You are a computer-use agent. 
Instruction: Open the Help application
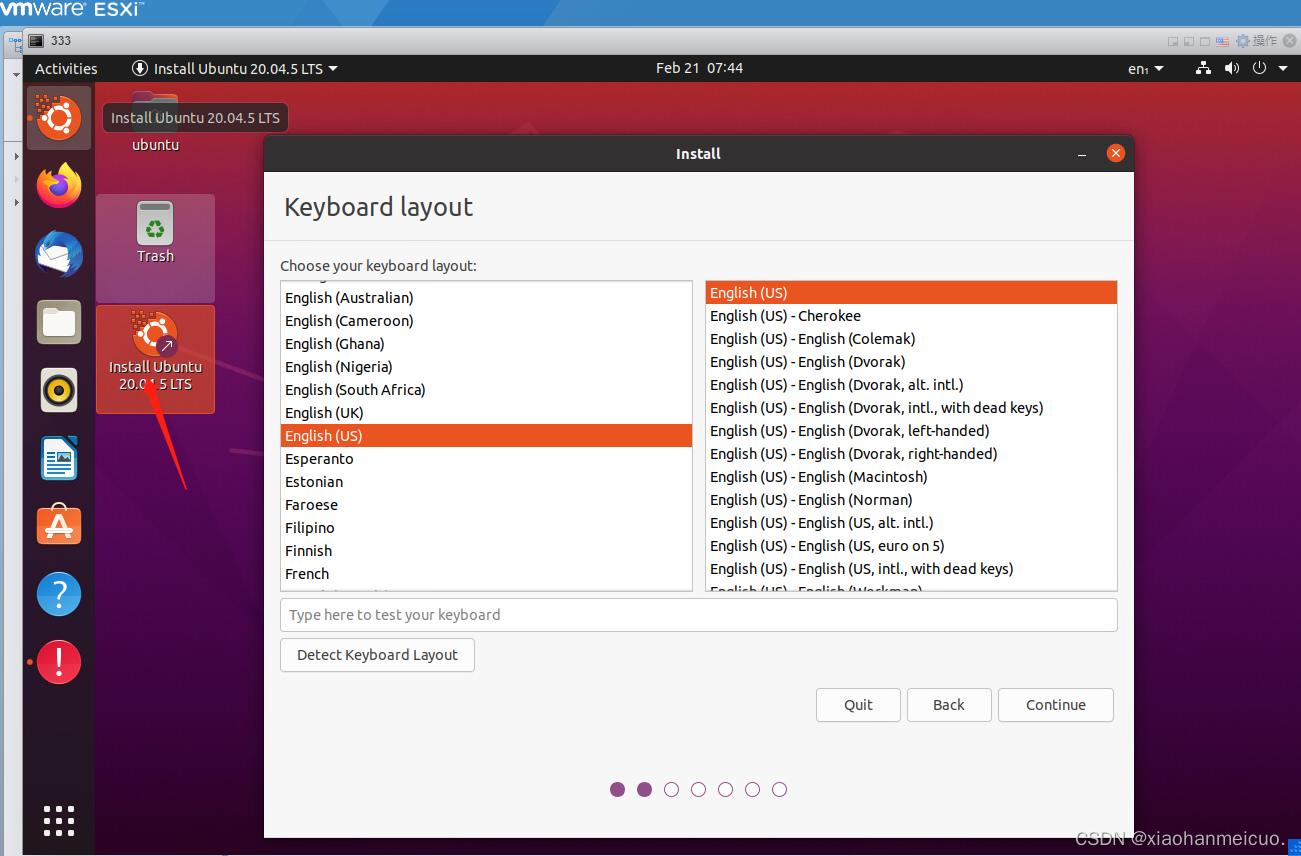(58, 593)
